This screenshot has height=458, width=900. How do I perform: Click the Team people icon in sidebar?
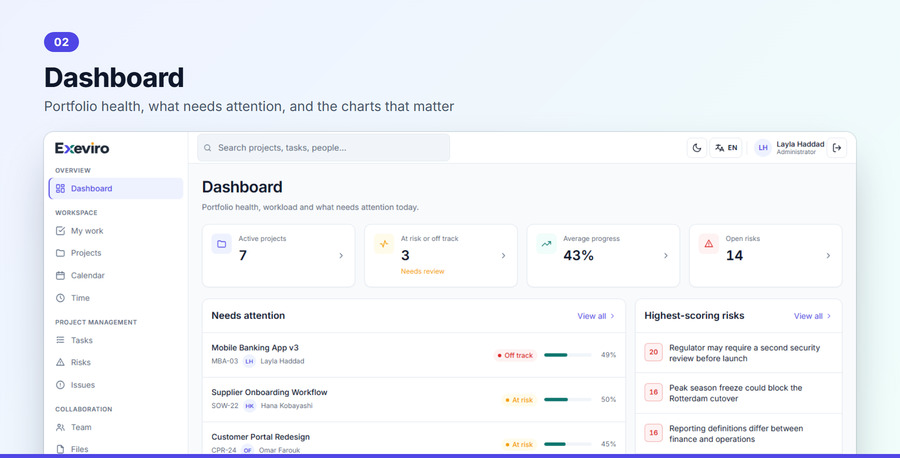click(x=60, y=428)
